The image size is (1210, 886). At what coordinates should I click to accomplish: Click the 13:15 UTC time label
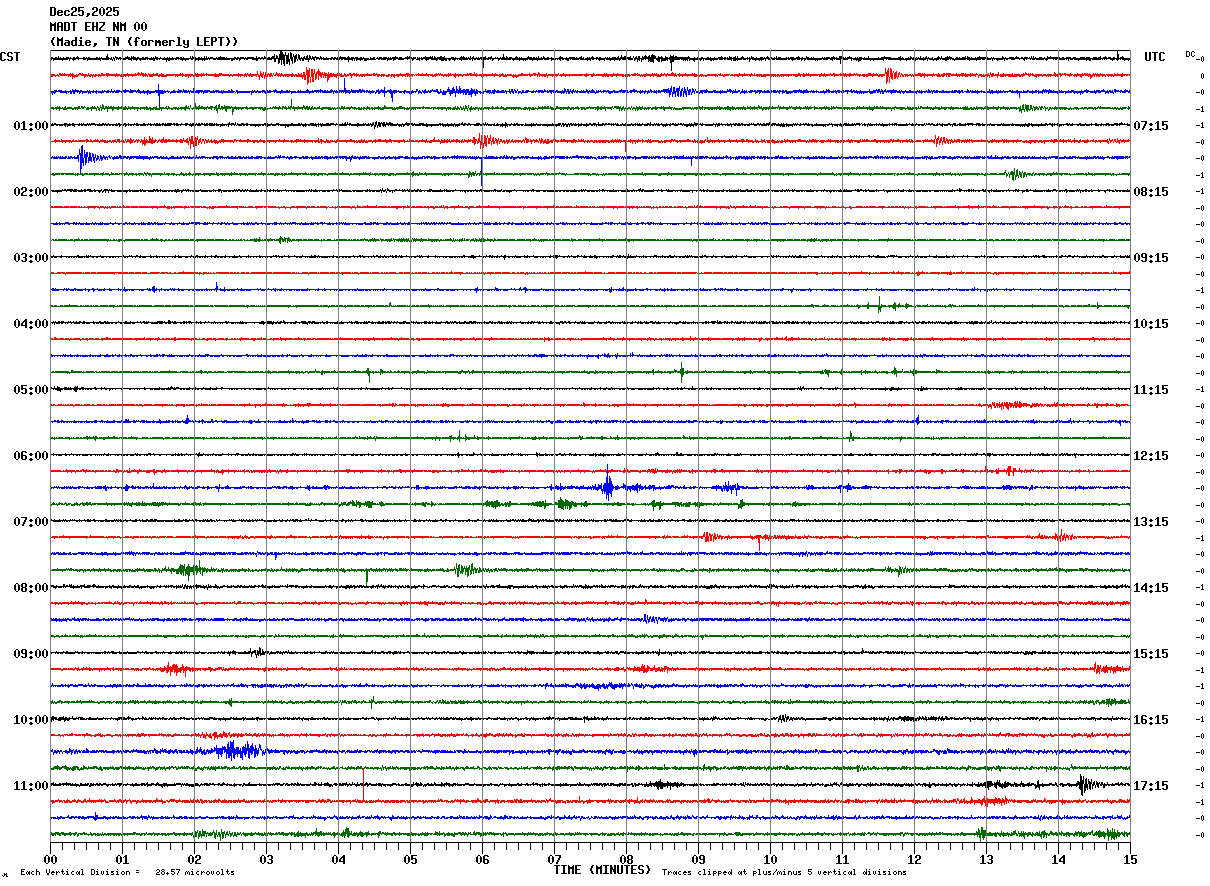pos(1152,522)
